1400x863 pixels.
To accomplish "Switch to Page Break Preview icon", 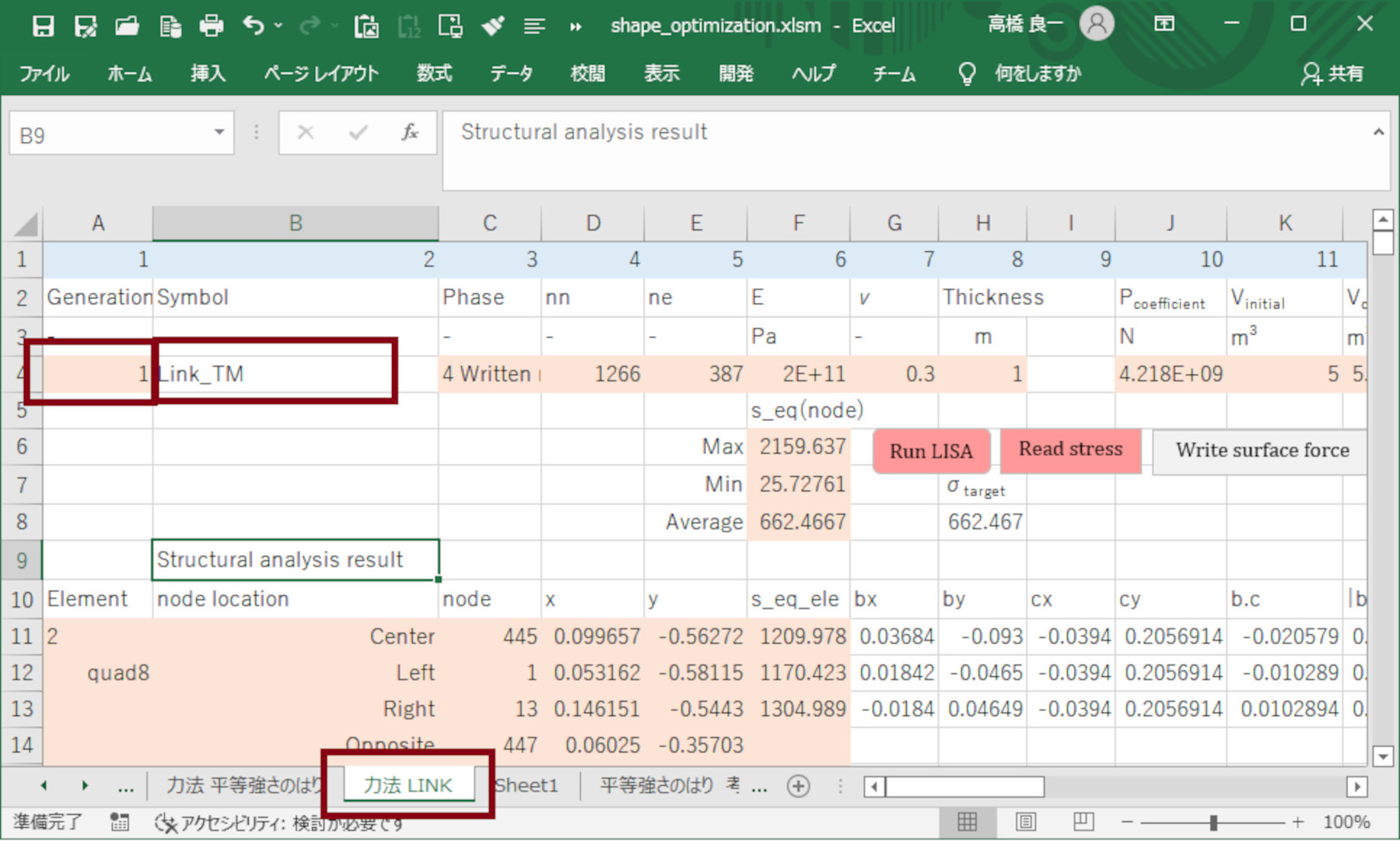I will coord(1083,822).
